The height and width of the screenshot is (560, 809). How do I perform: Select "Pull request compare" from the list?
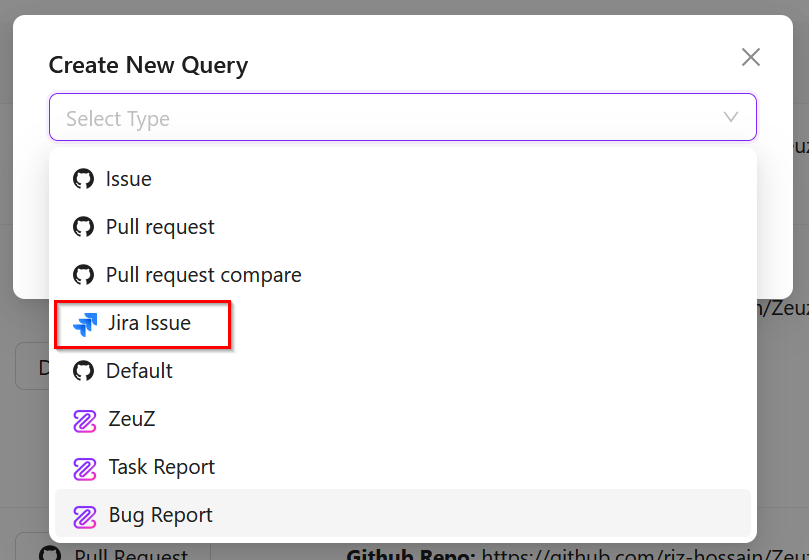203,275
